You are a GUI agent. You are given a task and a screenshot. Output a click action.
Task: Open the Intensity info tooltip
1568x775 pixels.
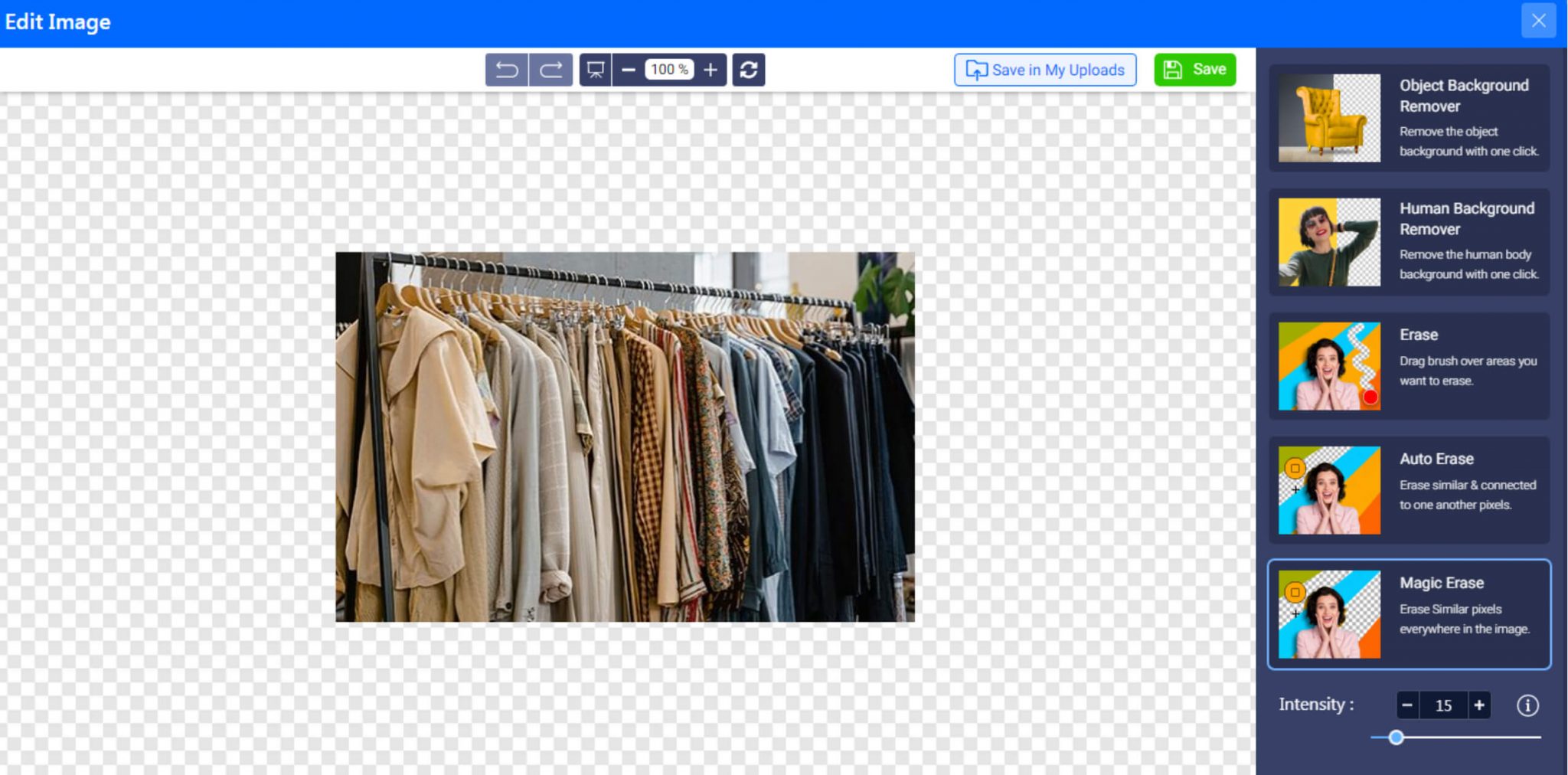point(1528,705)
